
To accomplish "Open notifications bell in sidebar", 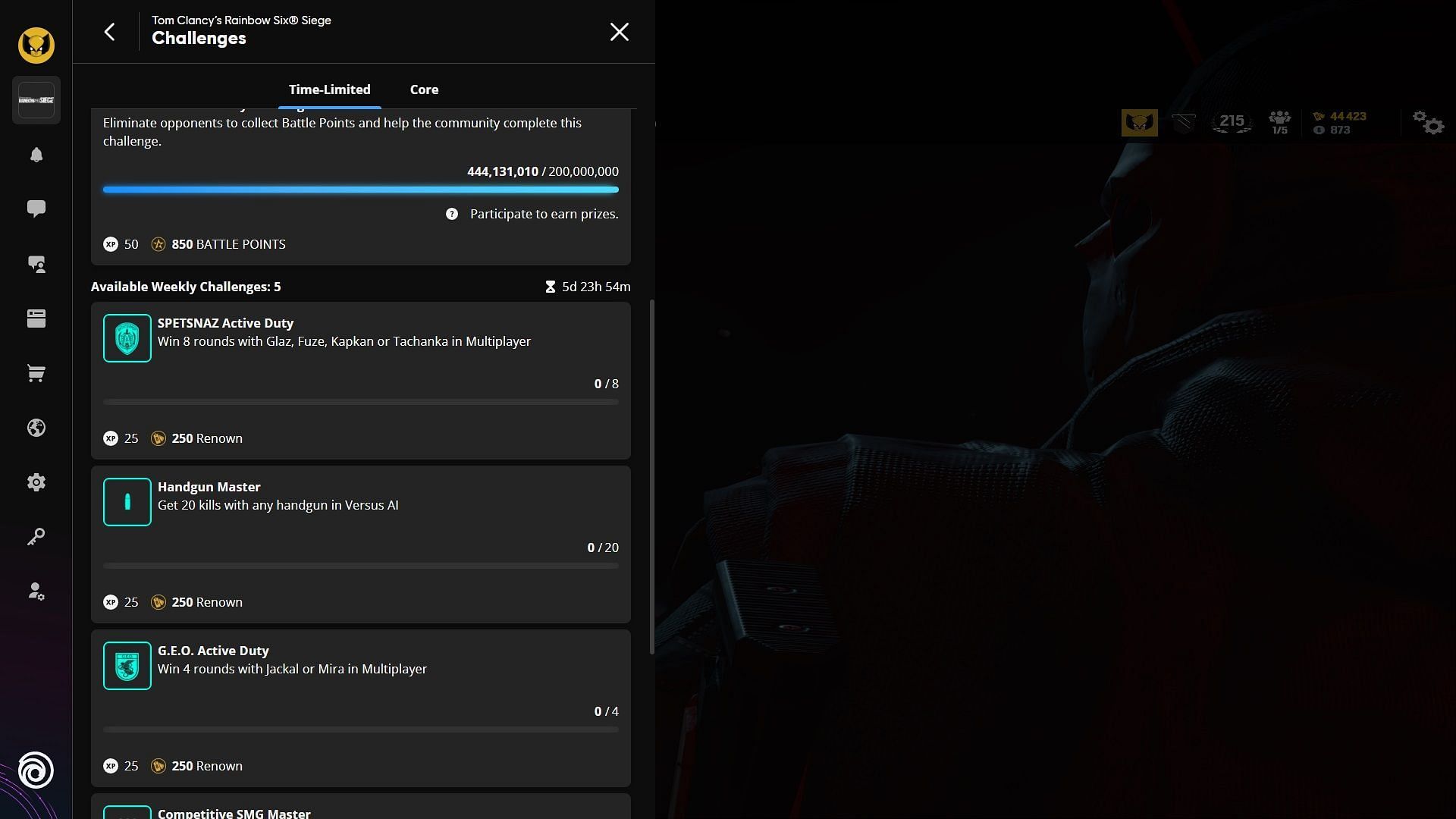I will pyautogui.click(x=36, y=155).
